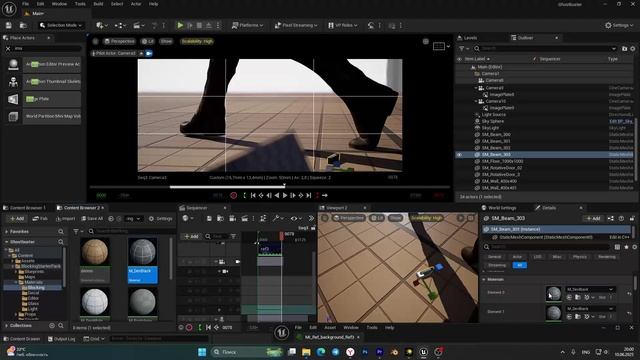
Task: Click the play reverse arrow in viewport transport
Action: point(277,196)
